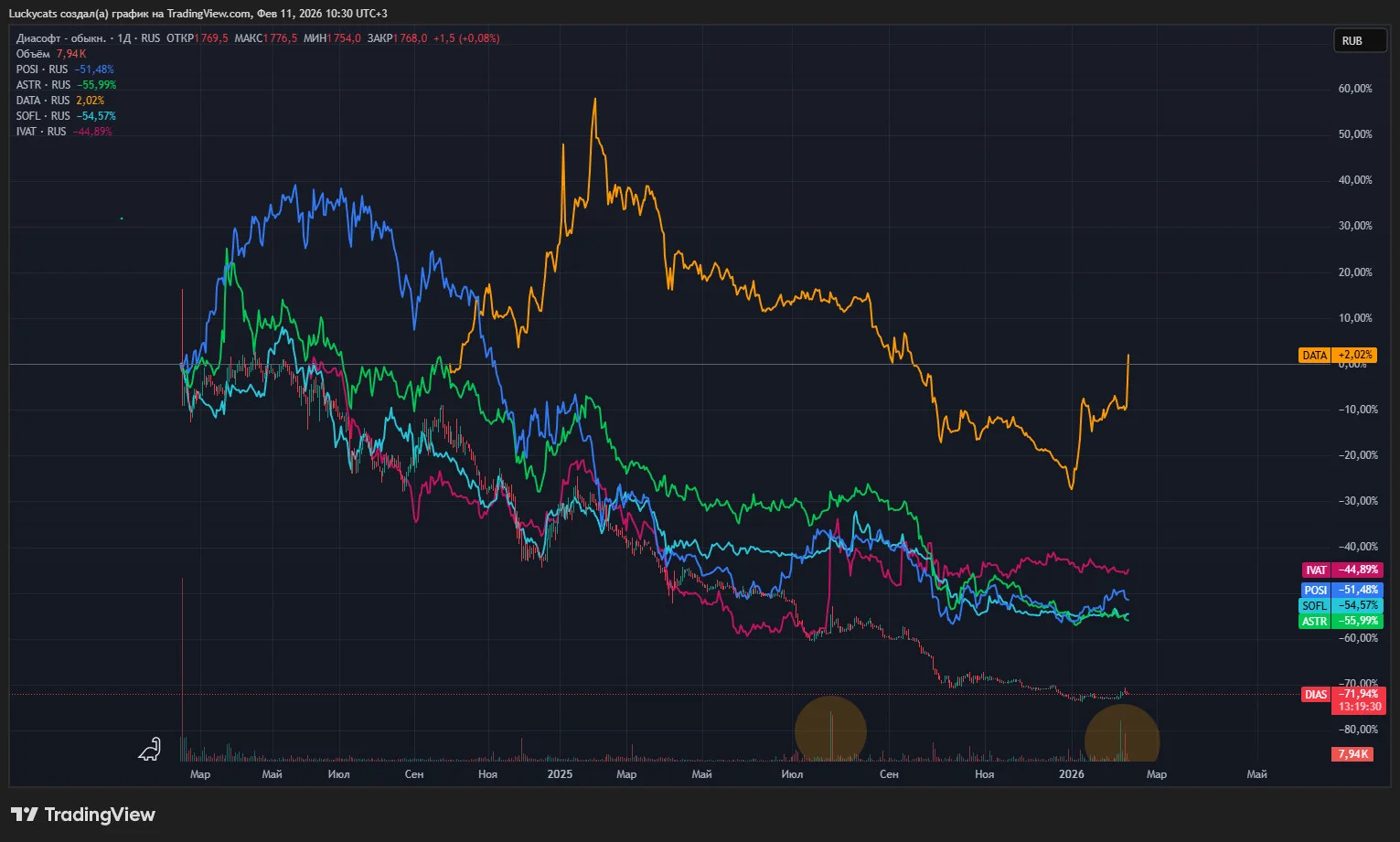Image resolution: width=1400 pixels, height=842 pixels.
Task: Click the blue POSI price-scale label
Action: 1341,591
